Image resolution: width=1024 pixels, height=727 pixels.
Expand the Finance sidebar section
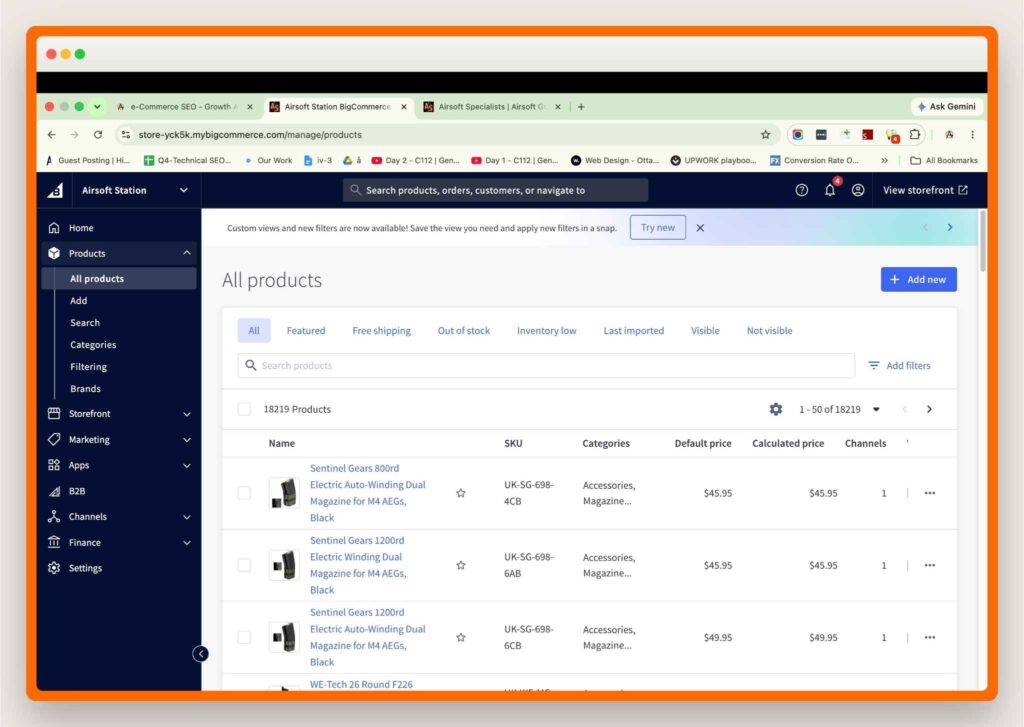[x=187, y=543]
